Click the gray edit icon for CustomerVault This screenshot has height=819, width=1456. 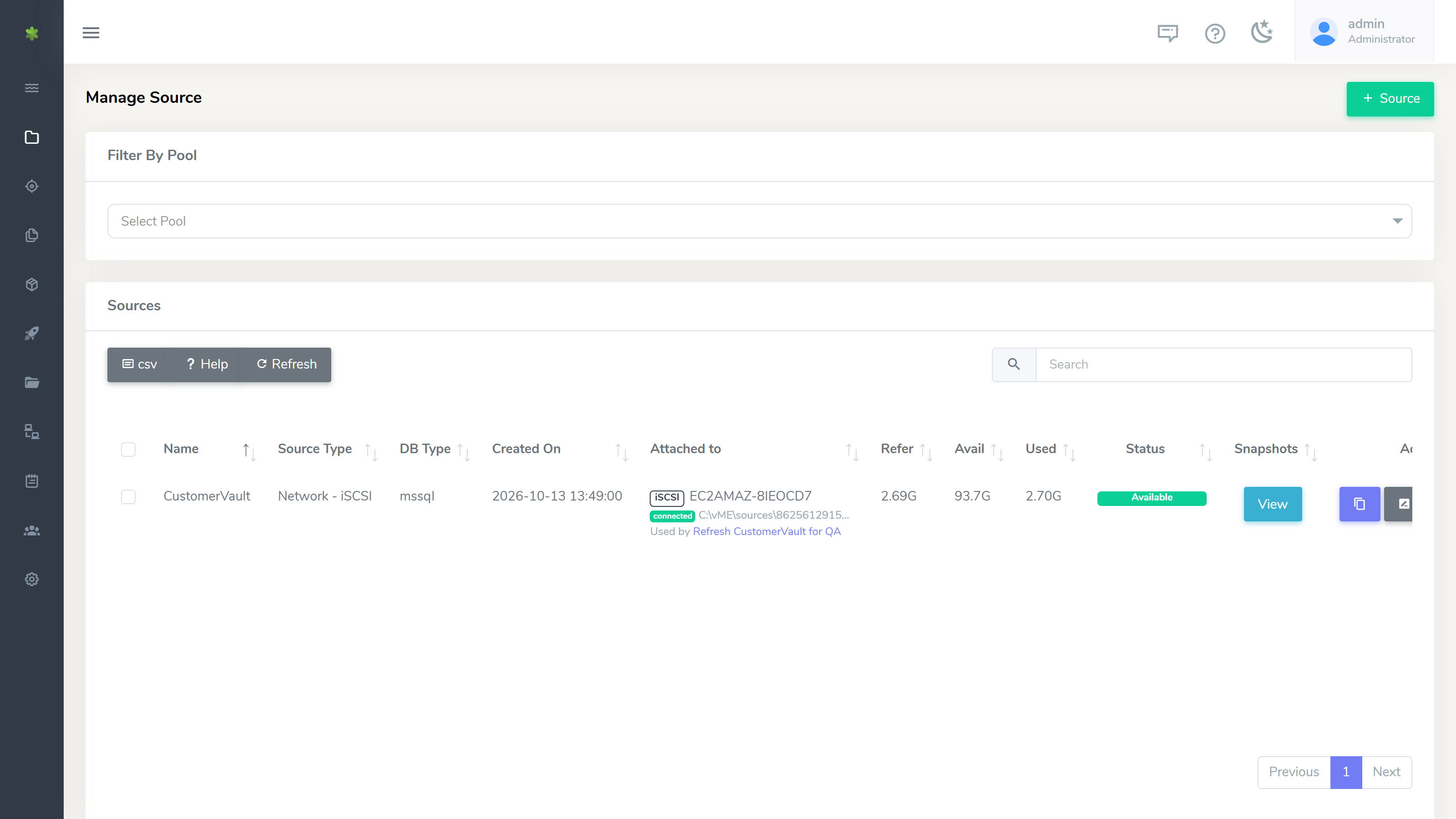1398,504
